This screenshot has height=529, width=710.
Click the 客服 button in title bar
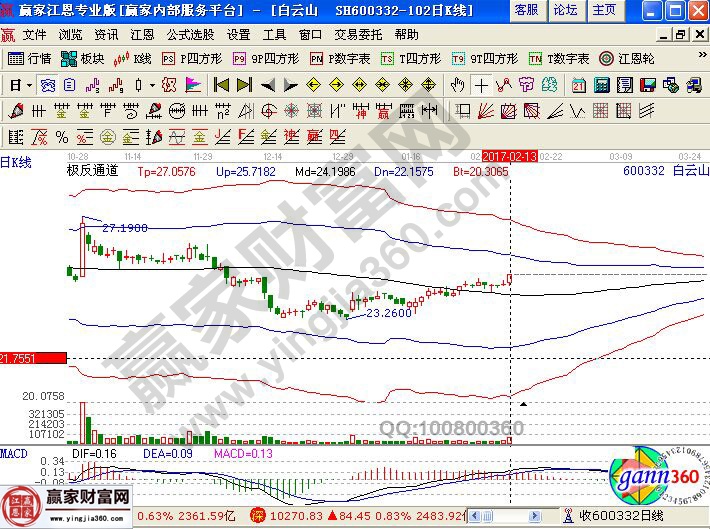(525, 10)
